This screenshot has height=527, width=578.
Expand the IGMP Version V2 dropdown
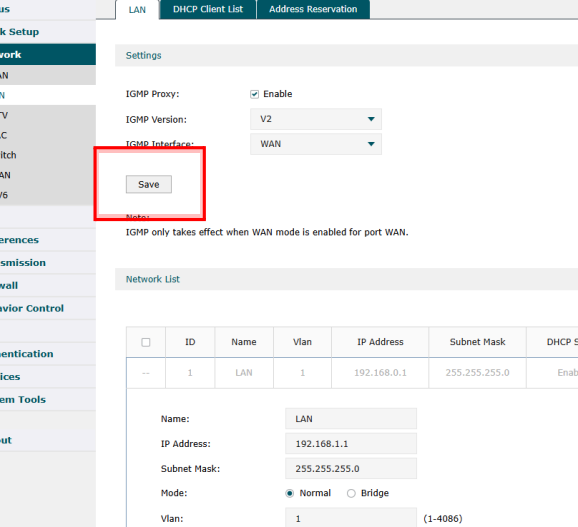[316, 119]
